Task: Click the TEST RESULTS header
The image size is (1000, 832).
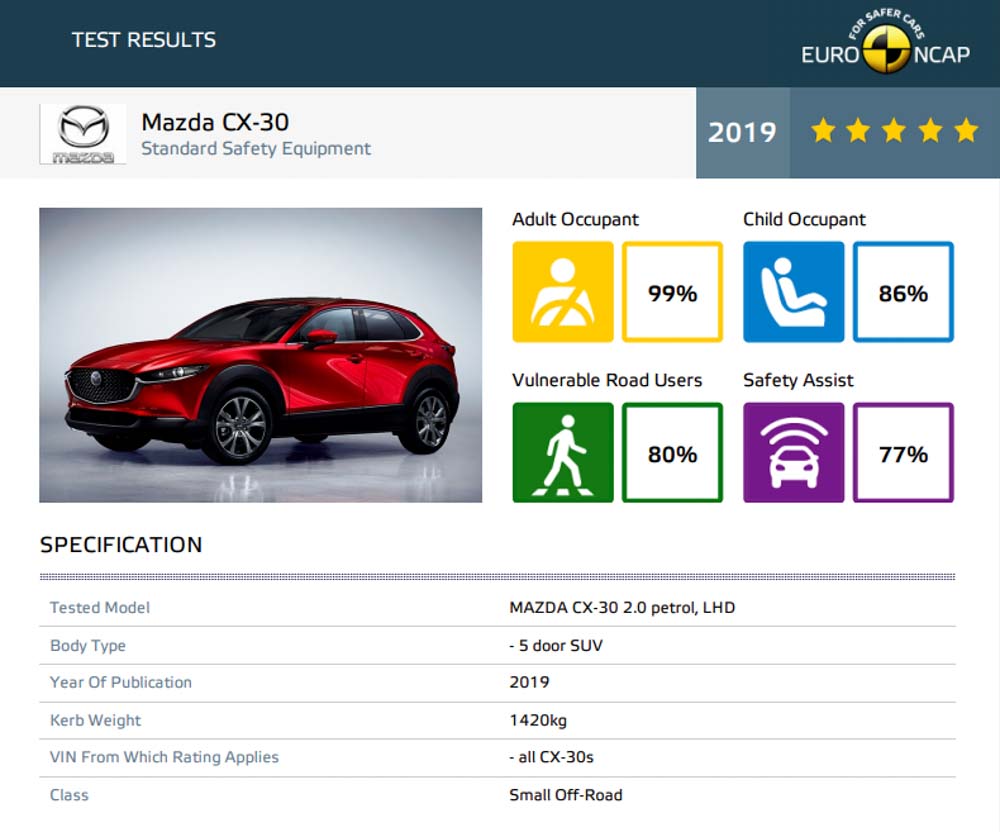Action: click(143, 40)
